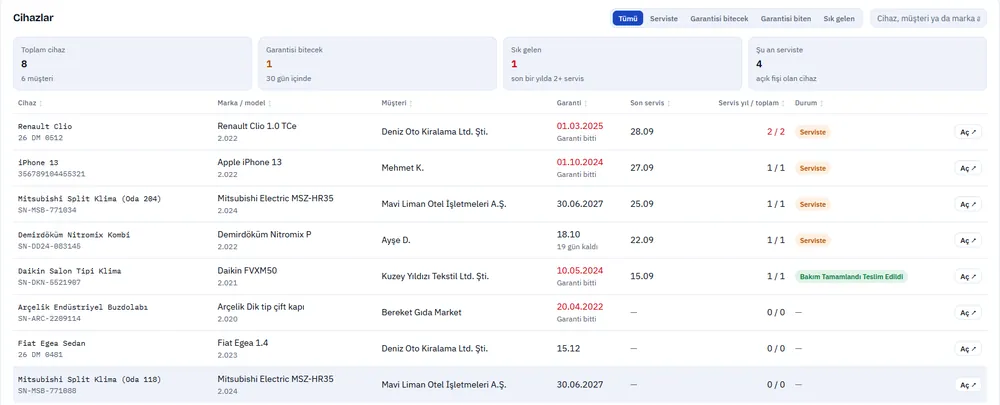Click model Fiat Egea 1.4
Viewport: 1000px width, 405px height.
(243, 343)
